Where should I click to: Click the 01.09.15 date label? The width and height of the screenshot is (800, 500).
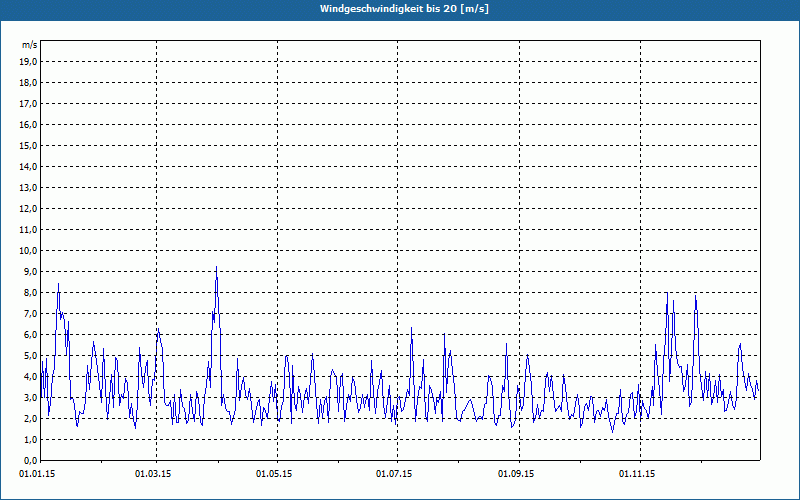(516, 474)
